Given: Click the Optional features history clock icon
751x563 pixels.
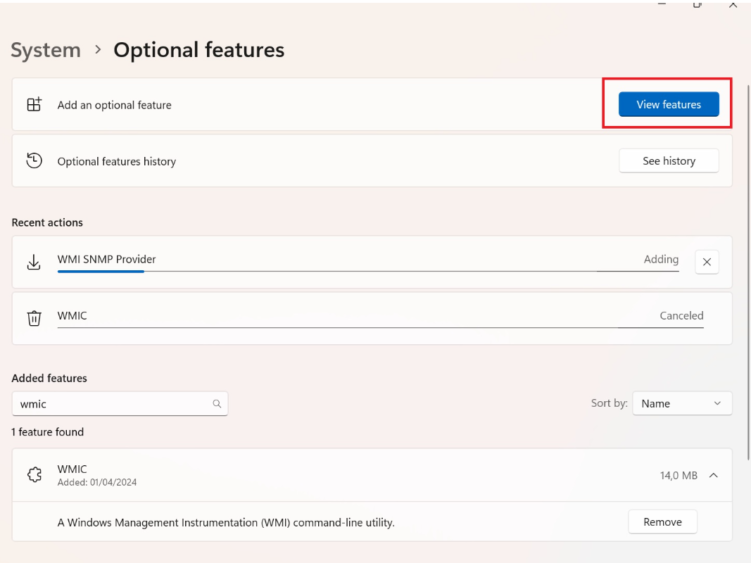Looking at the screenshot, I should (34, 161).
